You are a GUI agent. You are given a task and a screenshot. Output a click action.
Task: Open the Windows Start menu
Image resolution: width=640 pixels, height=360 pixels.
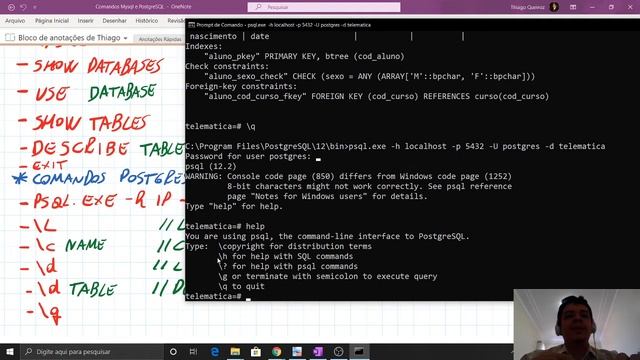(10, 351)
